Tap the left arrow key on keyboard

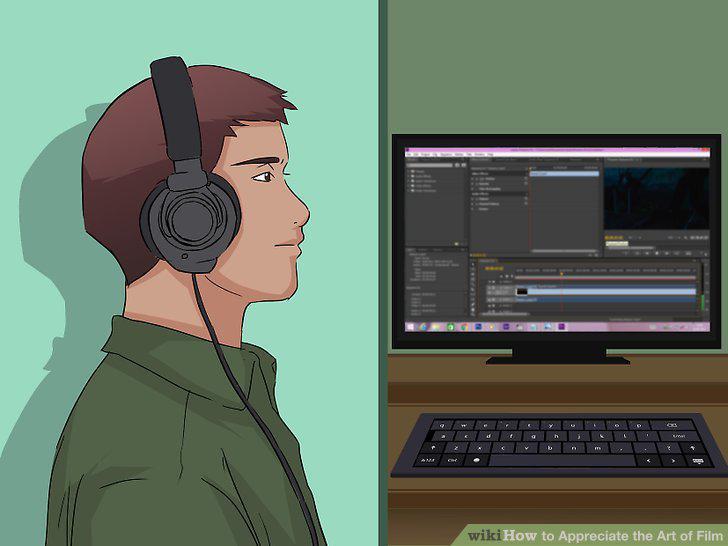(649, 461)
